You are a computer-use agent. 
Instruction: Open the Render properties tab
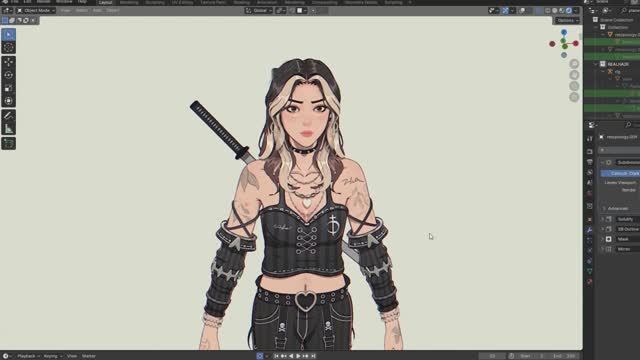pos(589,151)
